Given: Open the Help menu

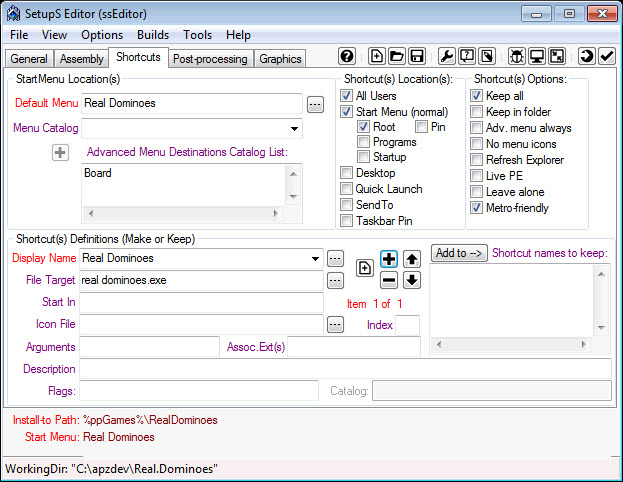Looking at the screenshot, I should click(x=238, y=35).
